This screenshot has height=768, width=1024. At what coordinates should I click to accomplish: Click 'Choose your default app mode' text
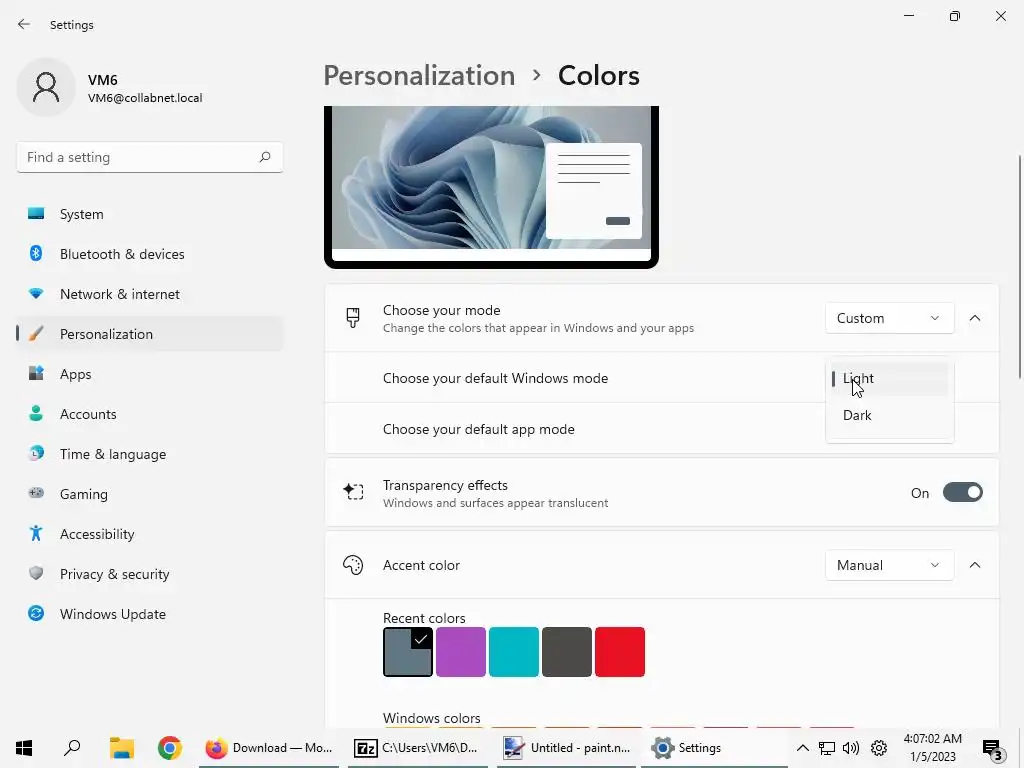point(479,429)
